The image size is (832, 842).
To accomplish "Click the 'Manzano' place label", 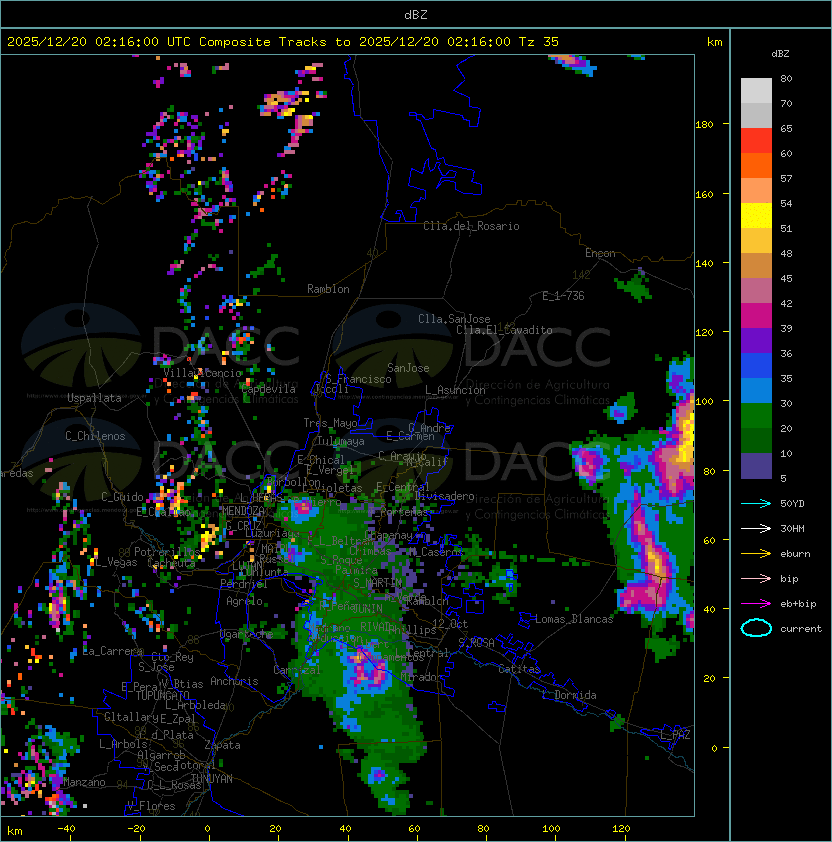I will (84, 782).
